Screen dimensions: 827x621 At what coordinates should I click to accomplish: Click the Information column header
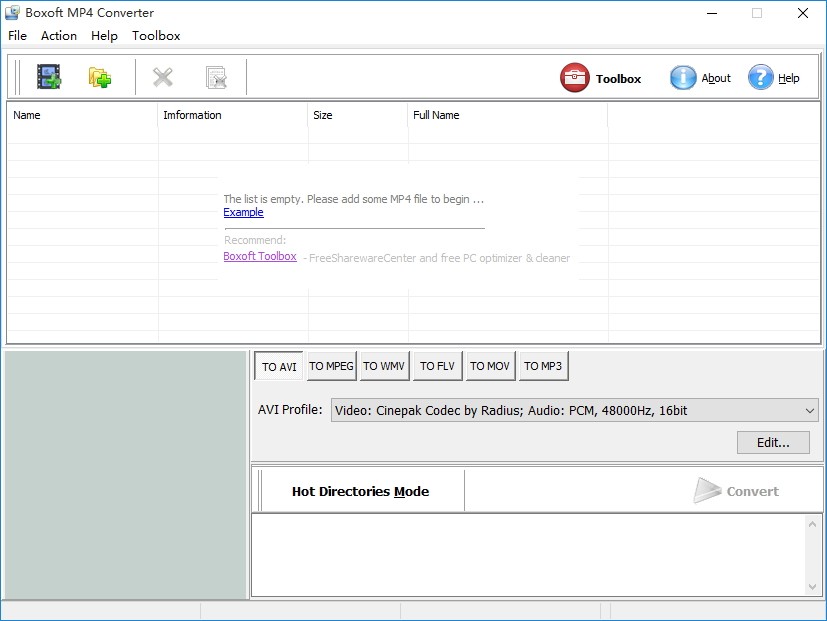tap(233, 115)
